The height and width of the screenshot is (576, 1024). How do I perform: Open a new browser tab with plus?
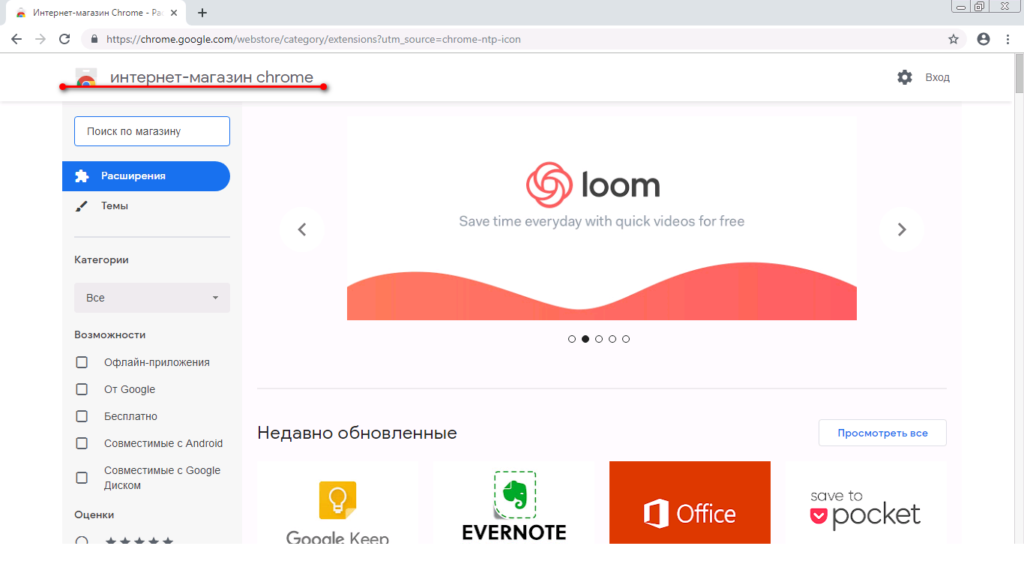pyautogui.click(x=202, y=13)
